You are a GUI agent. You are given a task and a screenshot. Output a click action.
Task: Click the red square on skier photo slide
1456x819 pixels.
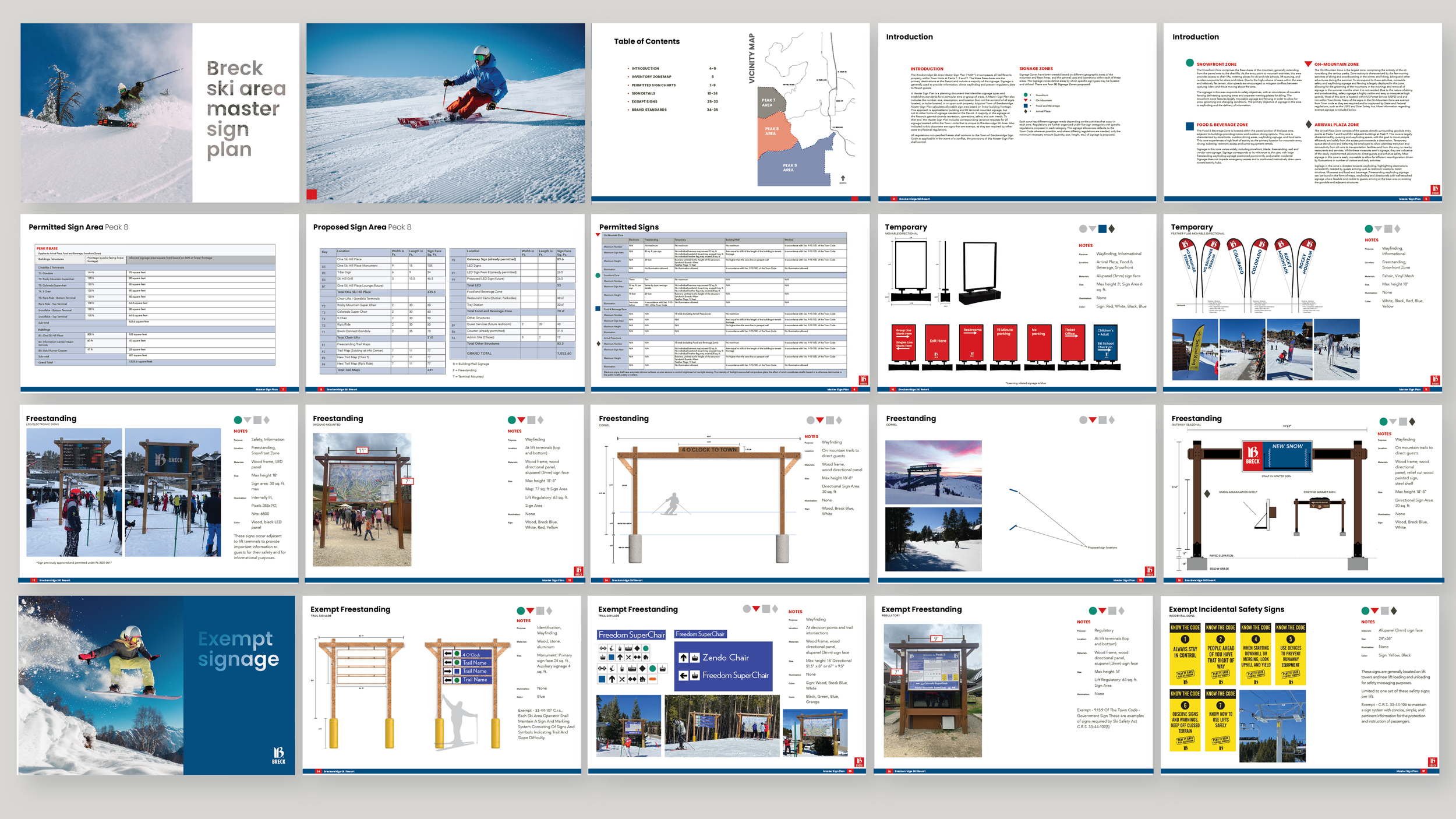312,195
